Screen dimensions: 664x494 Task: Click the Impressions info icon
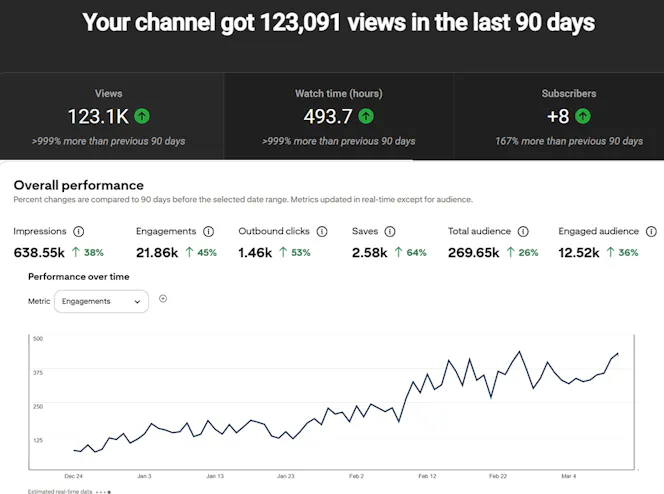pos(79,232)
